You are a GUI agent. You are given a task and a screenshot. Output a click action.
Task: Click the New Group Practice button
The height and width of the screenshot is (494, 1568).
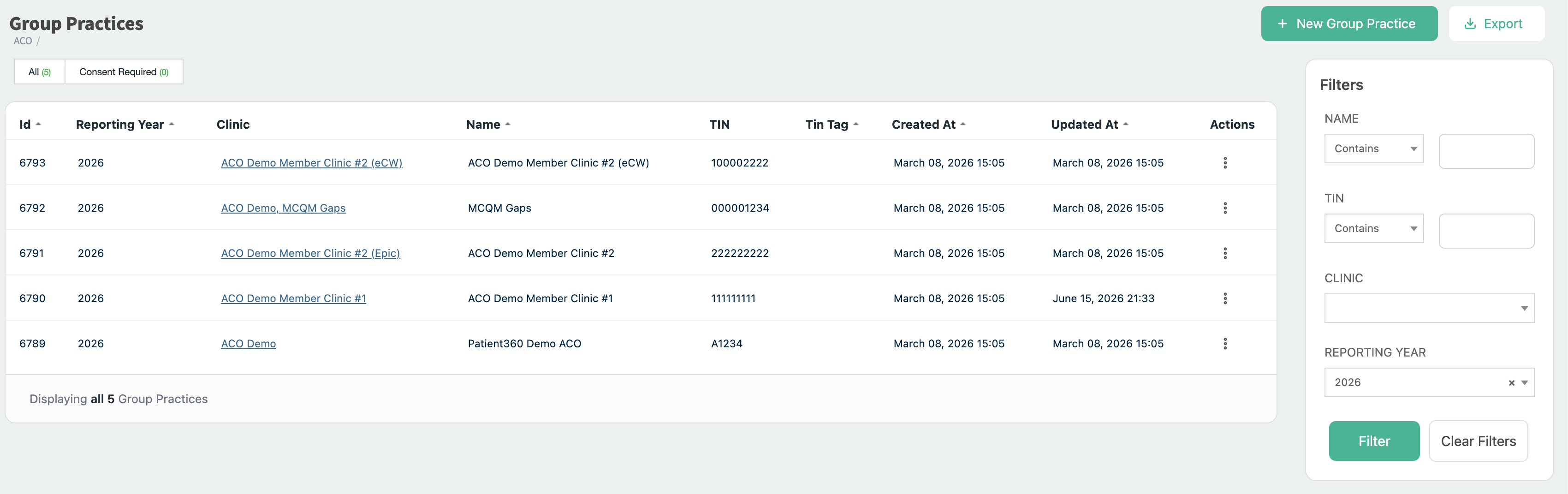click(x=1349, y=24)
